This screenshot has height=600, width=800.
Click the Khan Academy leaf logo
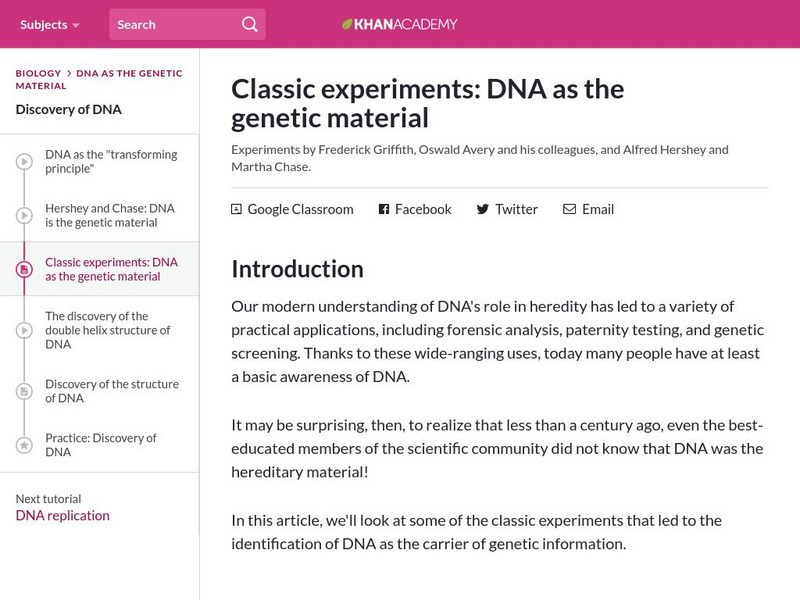[x=347, y=24]
